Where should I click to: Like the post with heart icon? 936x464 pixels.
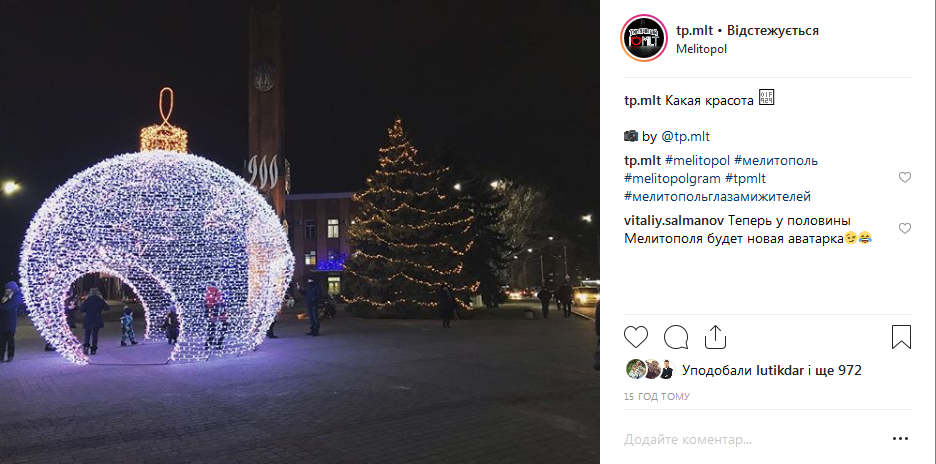(636, 337)
